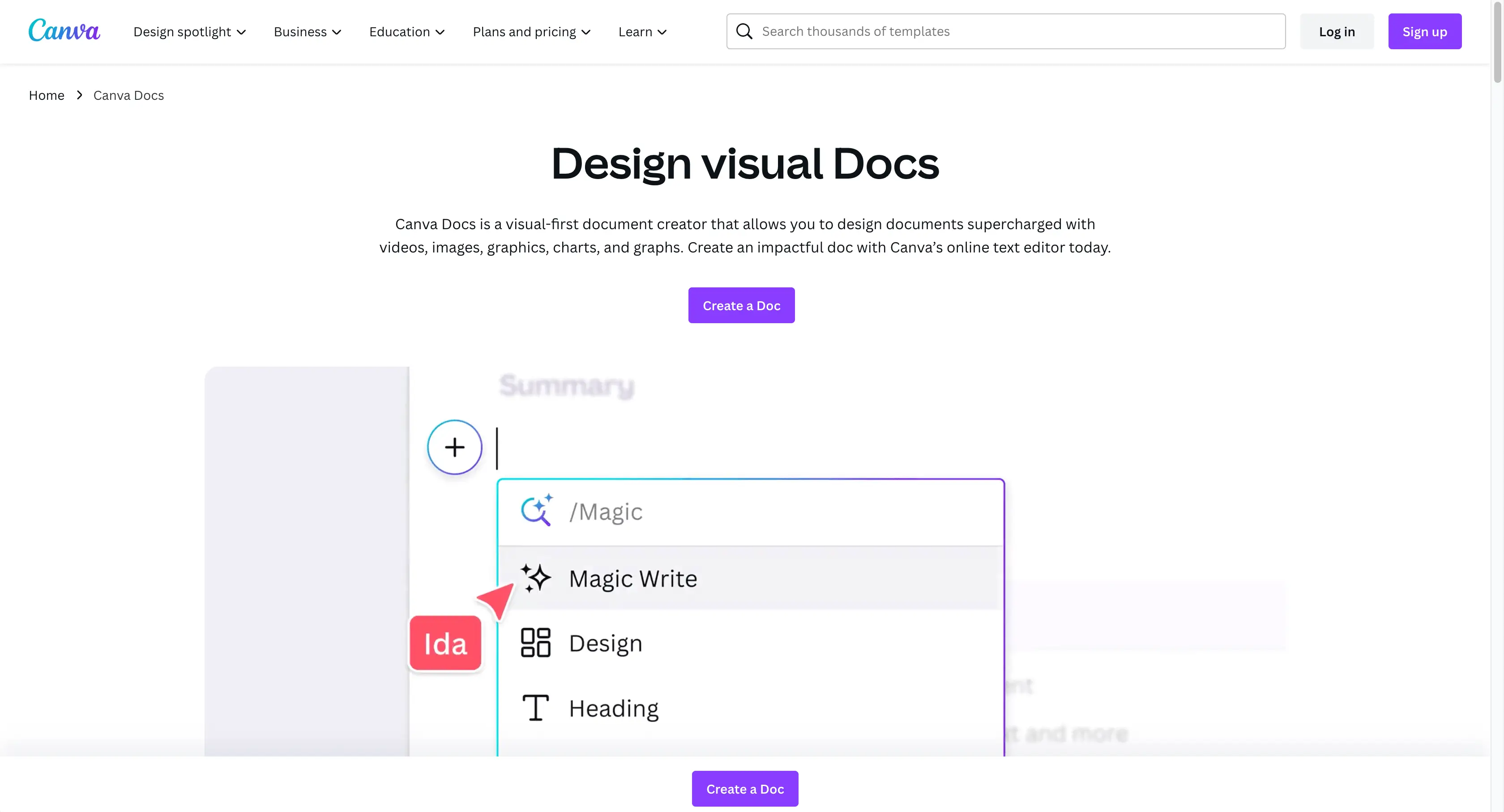Click the sticky bottom Create a Doc button
1504x812 pixels.
(744, 789)
